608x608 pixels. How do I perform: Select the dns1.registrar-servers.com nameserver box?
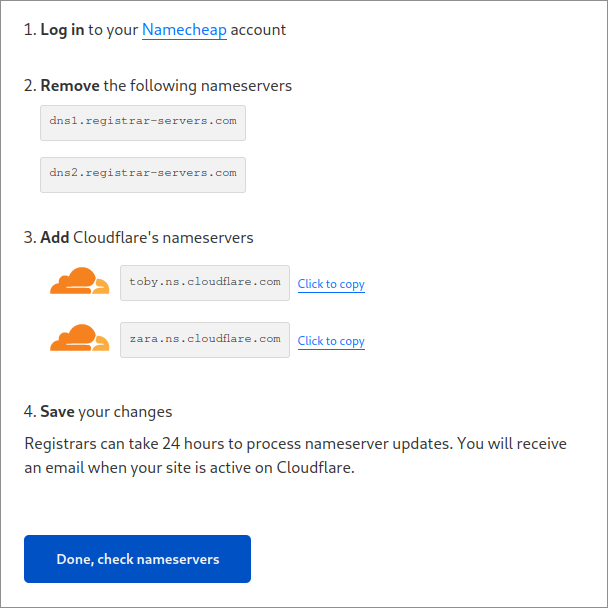tap(143, 123)
